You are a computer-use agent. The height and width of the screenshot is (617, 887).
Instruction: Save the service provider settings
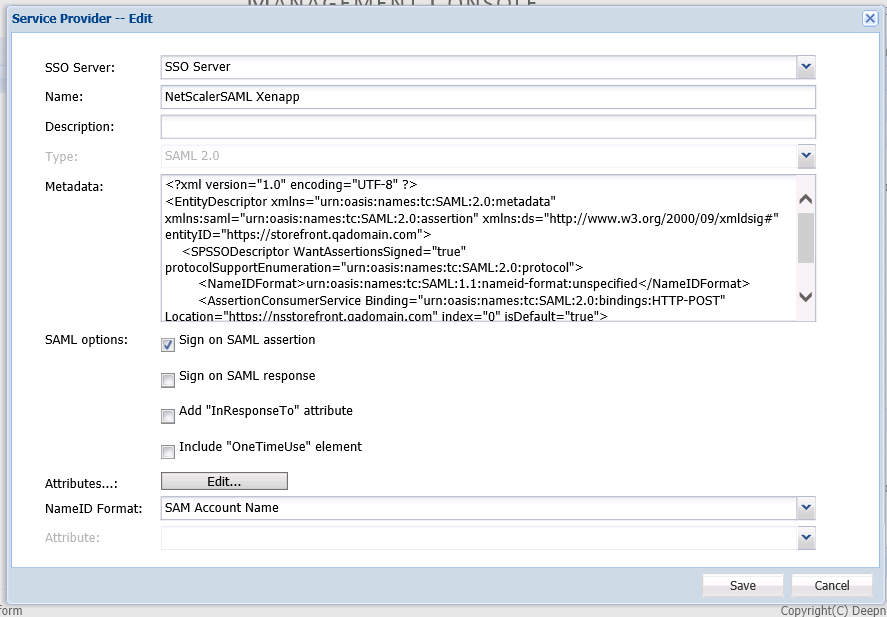[x=742, y=585]
